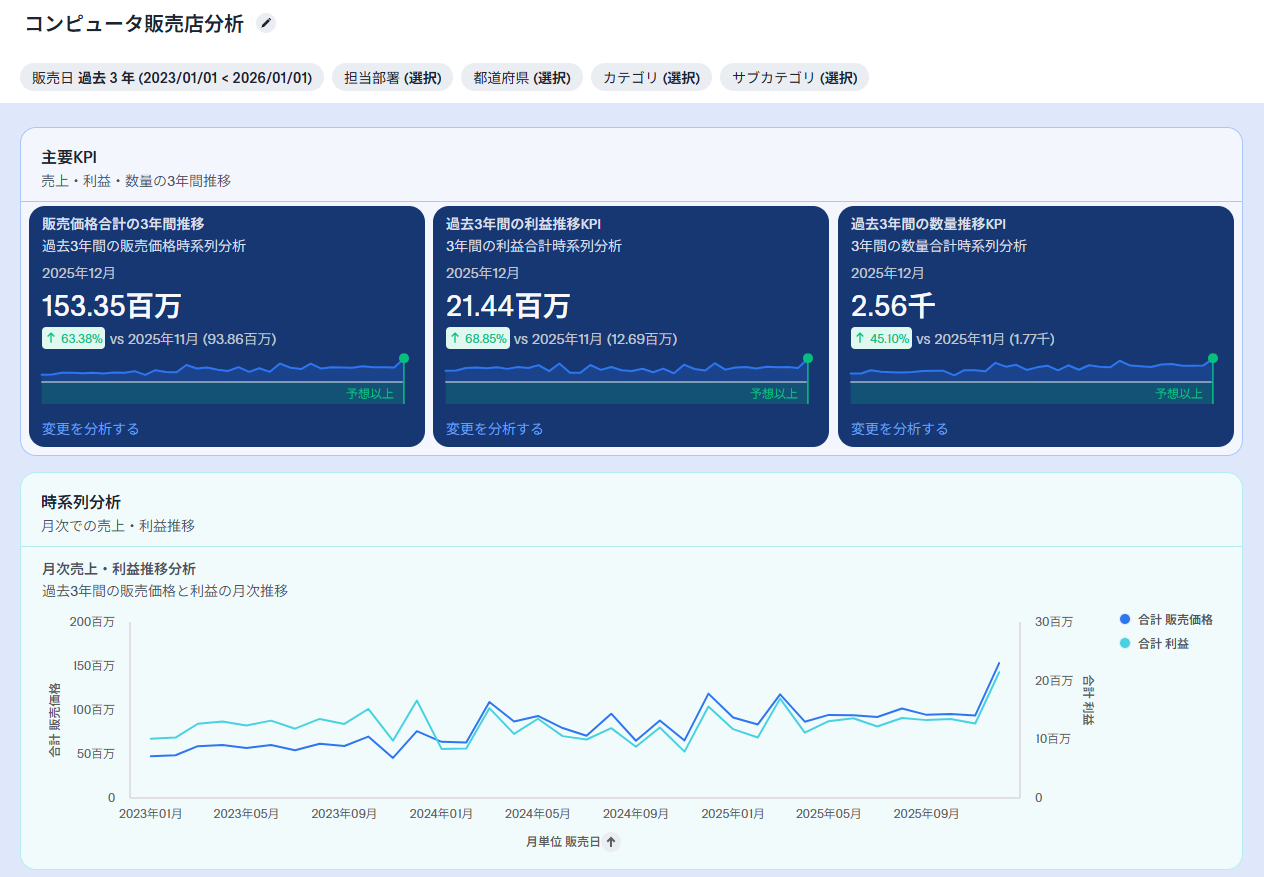The height and width of the screenshot is (877, 1264).
Task: Click the 68.85% increase badge on profit KPI
Action: 477,339
